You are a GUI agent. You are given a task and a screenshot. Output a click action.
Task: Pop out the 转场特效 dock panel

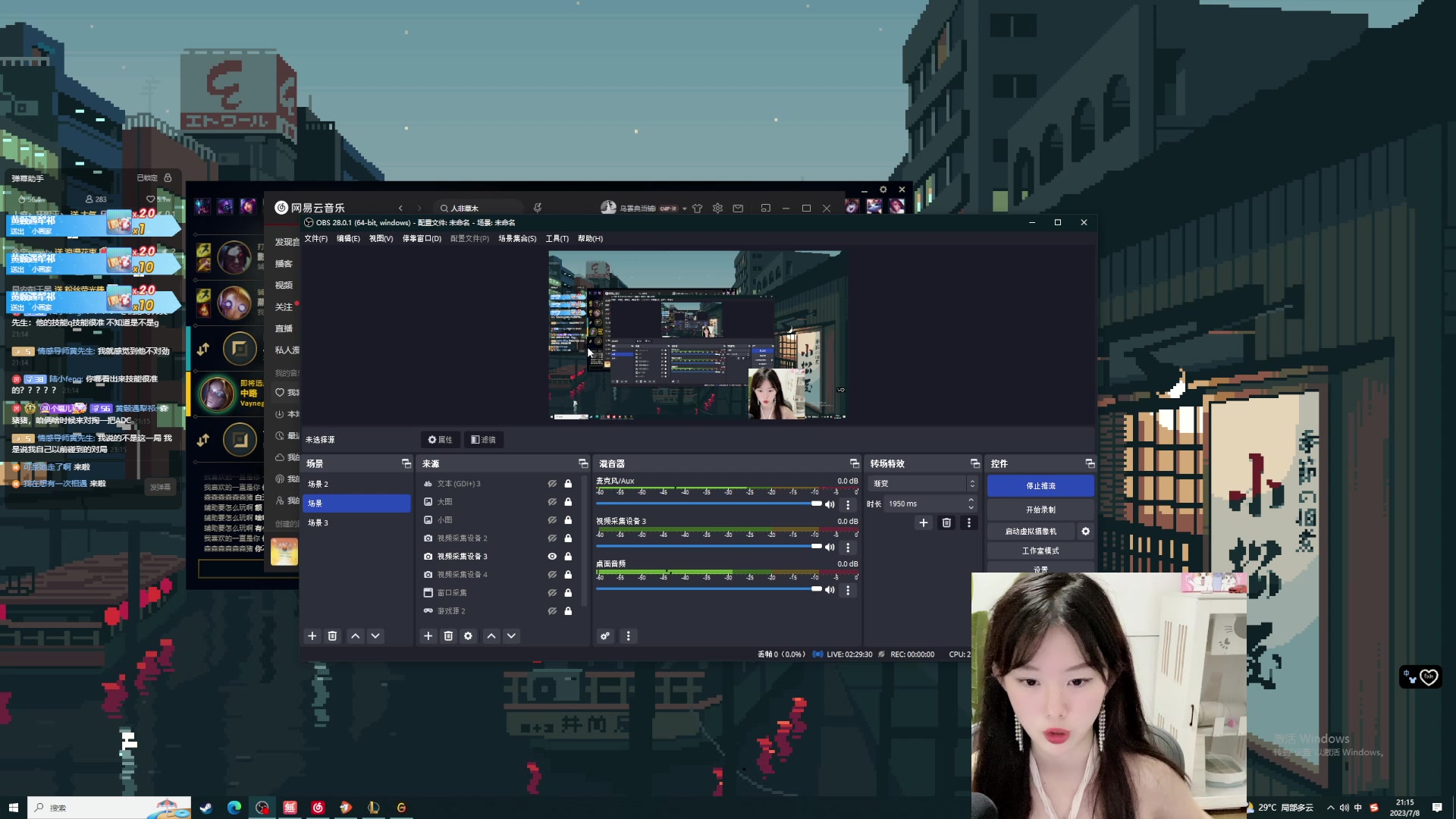coord(975,463)
